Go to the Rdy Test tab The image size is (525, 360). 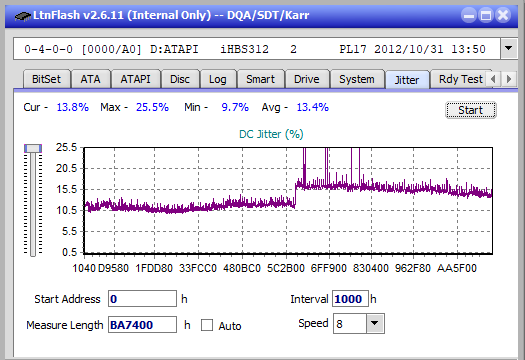[460, 79]
